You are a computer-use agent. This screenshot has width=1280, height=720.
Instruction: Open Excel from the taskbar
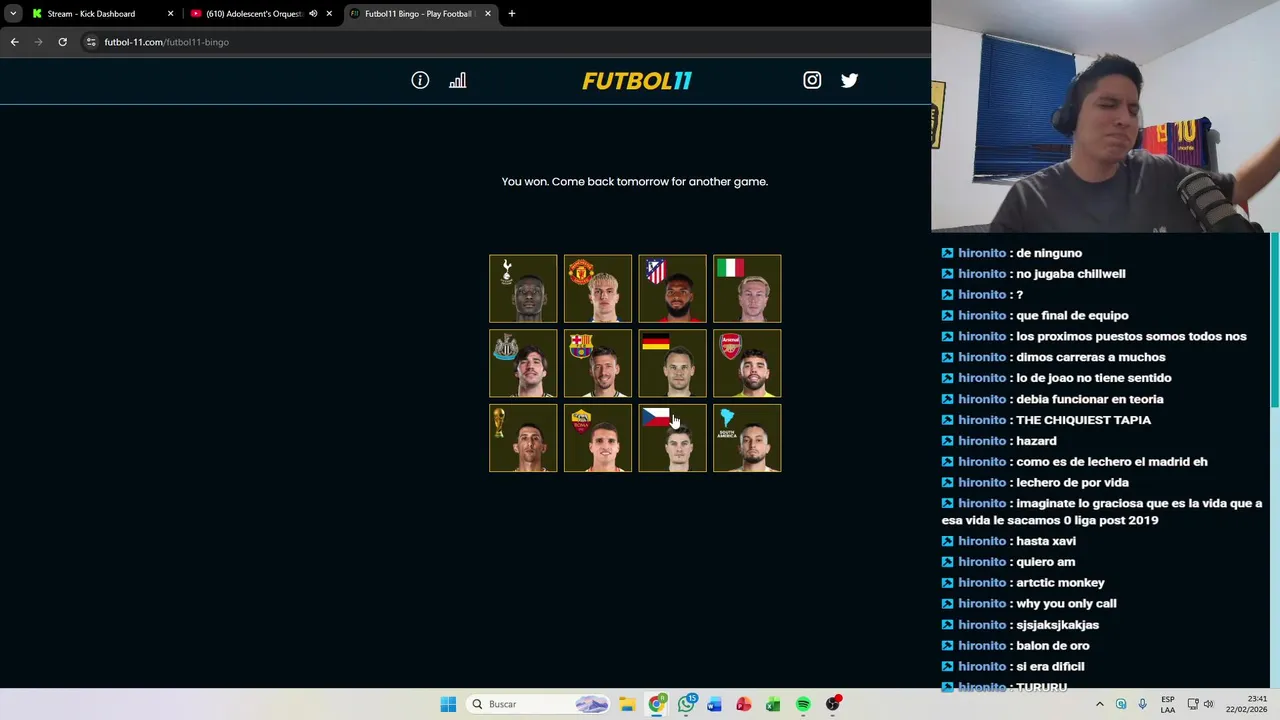coord(773,704)
